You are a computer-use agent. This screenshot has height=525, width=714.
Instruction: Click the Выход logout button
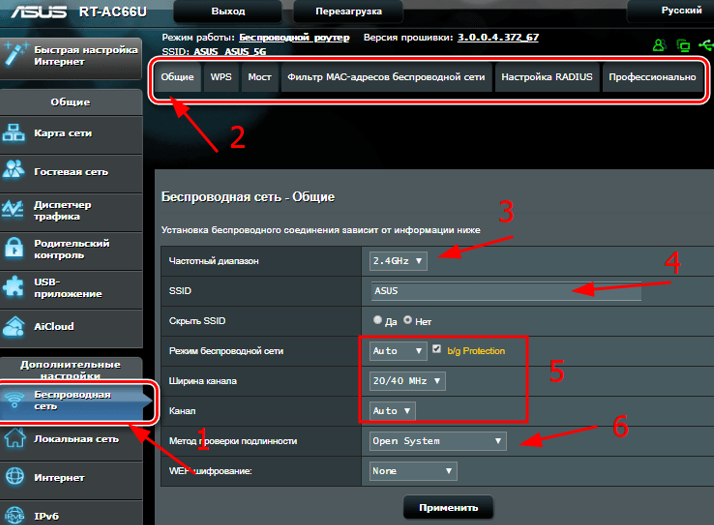click(x=228, y=11)
